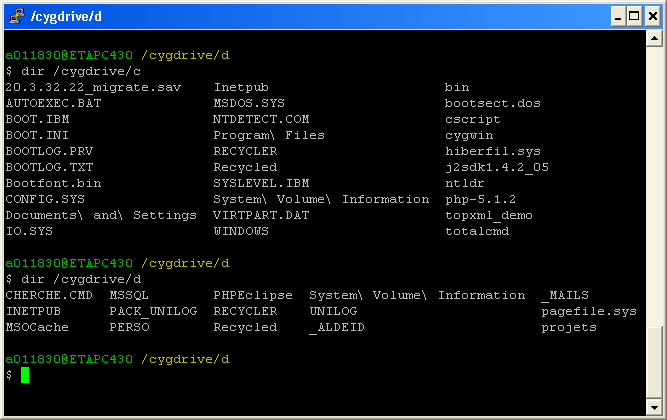Click the WINDOWS directory entry
The height and width of the screenshot is (420, 667).
click(241, 231)
